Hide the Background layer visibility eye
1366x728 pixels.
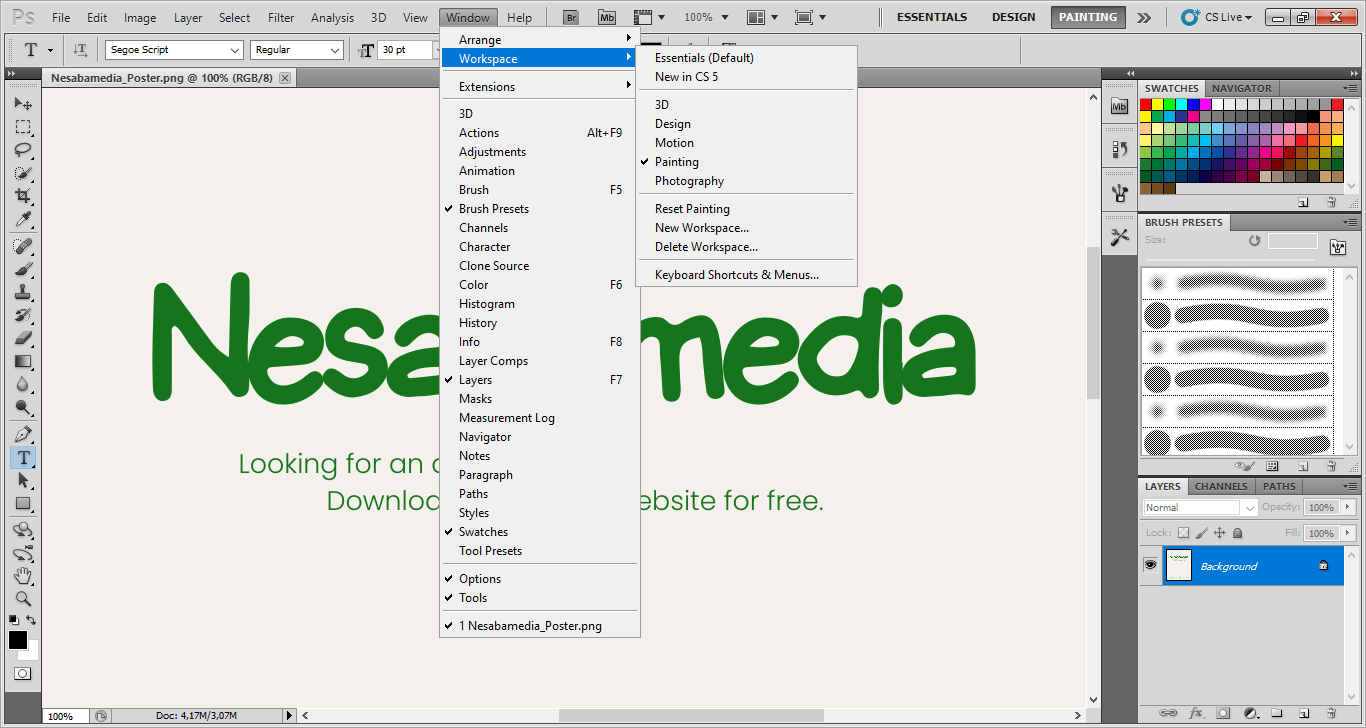coord(1150,566)
